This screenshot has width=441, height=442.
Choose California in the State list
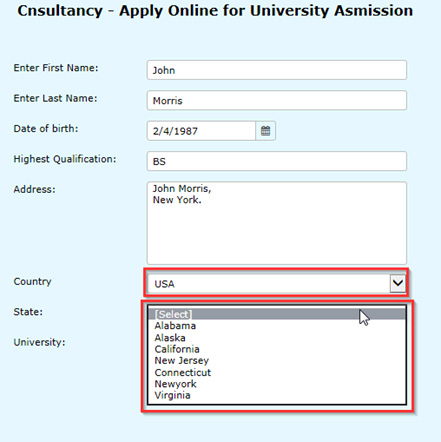pyautogui.click(x=177, y=349)
